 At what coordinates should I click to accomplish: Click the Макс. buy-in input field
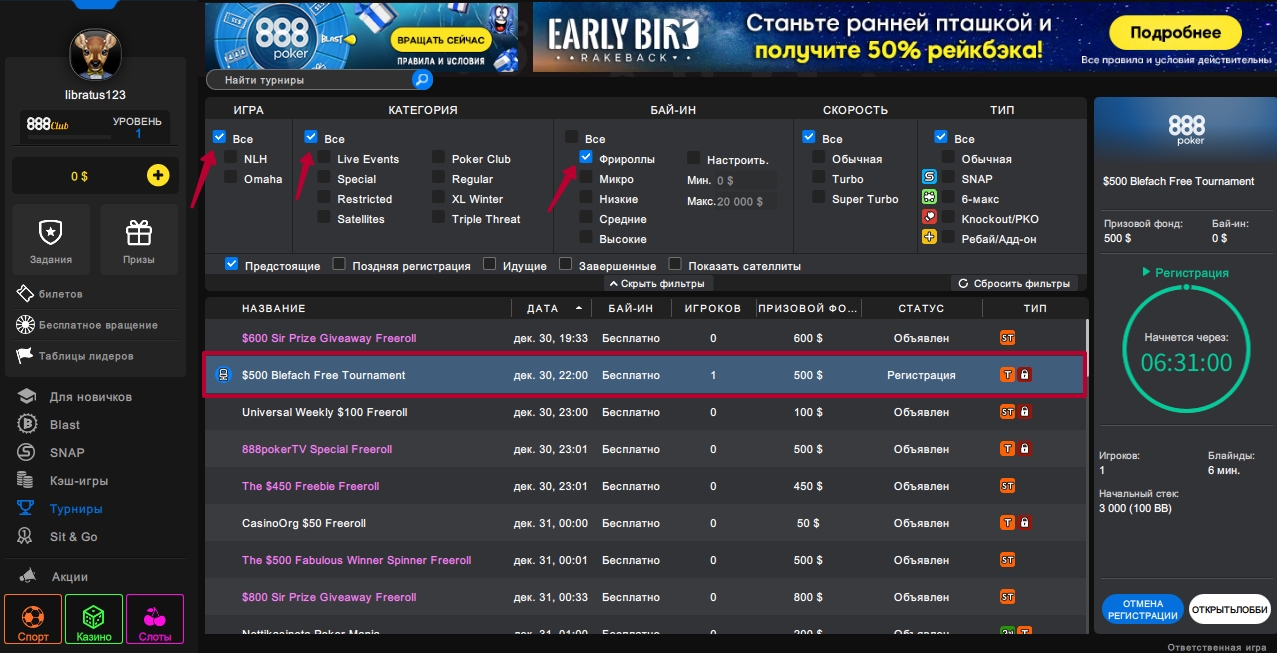click(x=746, y=201)
